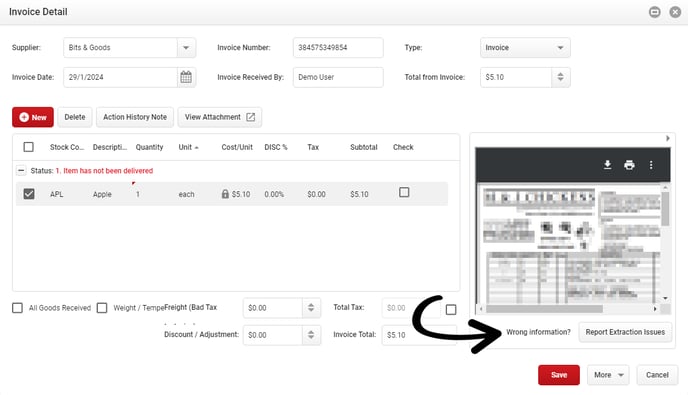Open the Action History Note

135,117
